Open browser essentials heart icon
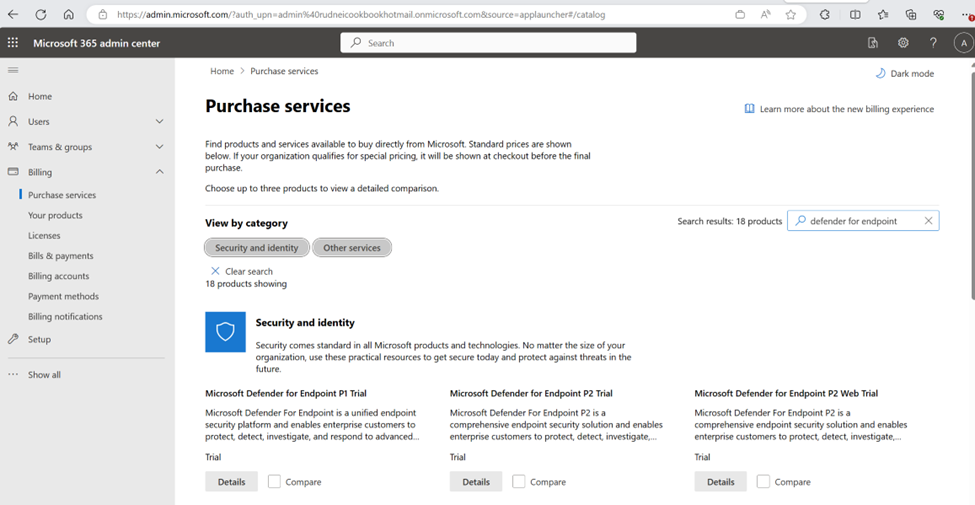 939,14
